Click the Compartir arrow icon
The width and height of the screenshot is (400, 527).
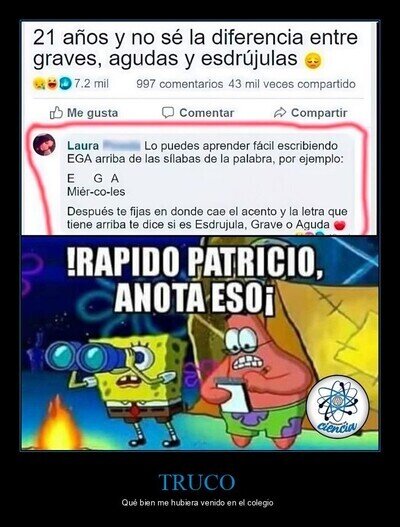280,113
